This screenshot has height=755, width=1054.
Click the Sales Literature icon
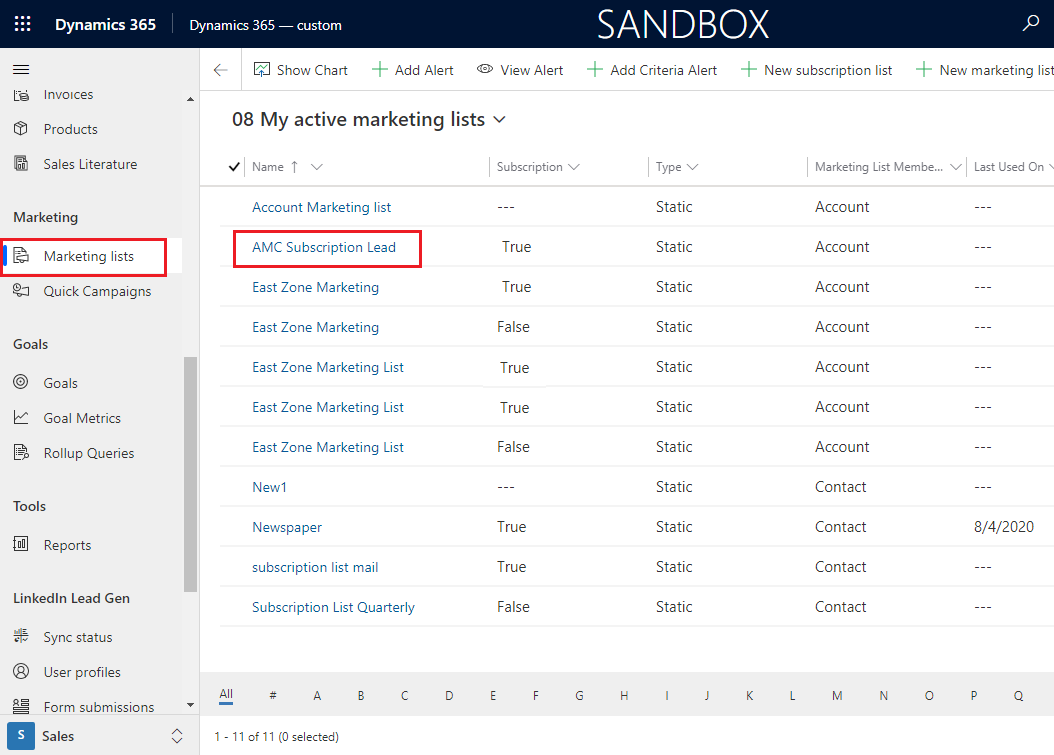(21, 163)
